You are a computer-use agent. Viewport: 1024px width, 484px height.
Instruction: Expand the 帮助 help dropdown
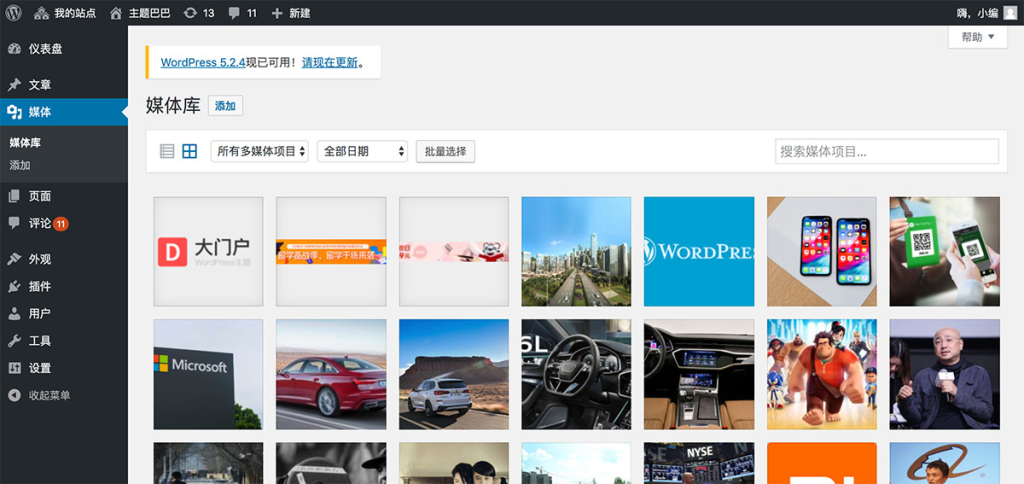point(978,37)
